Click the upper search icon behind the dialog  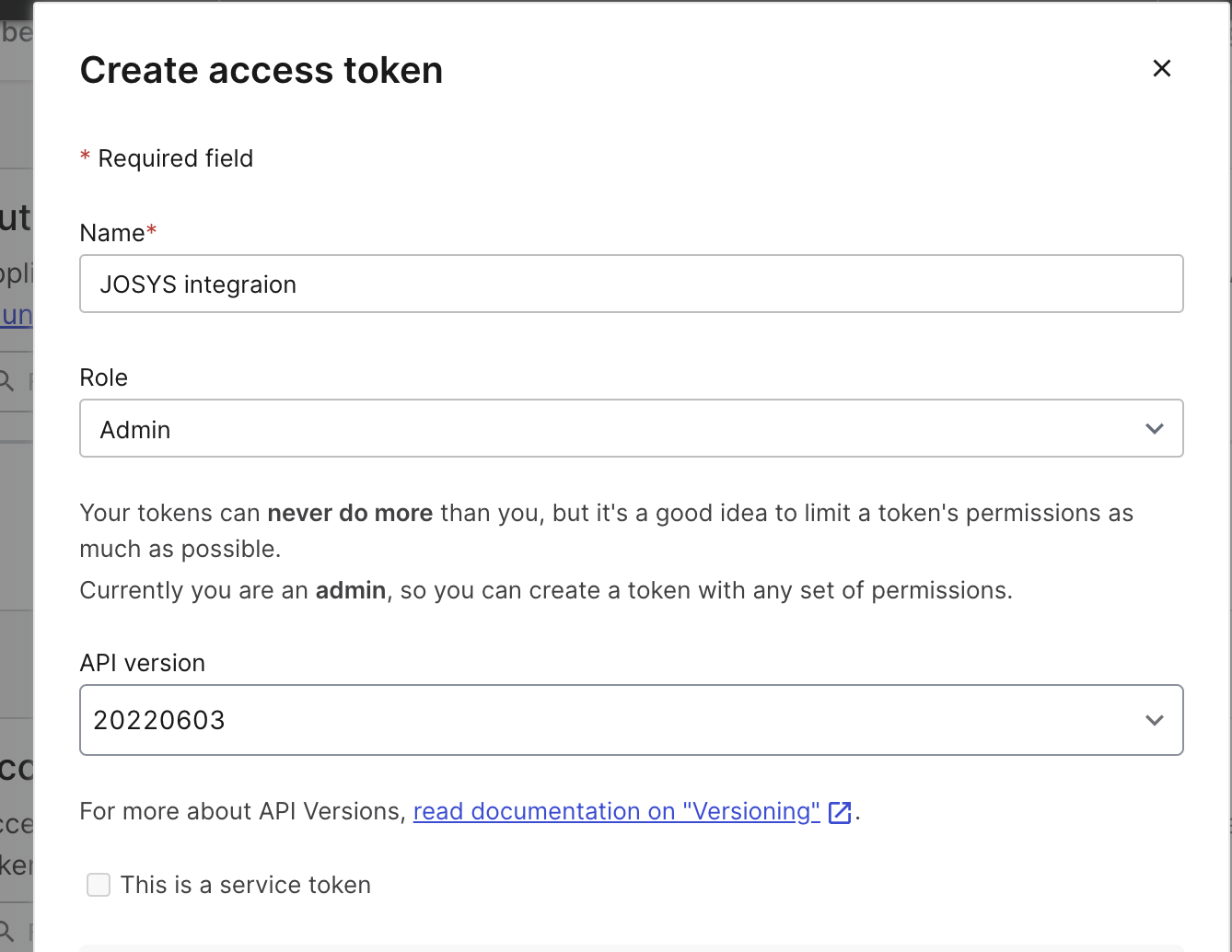(x=7, y=380)
